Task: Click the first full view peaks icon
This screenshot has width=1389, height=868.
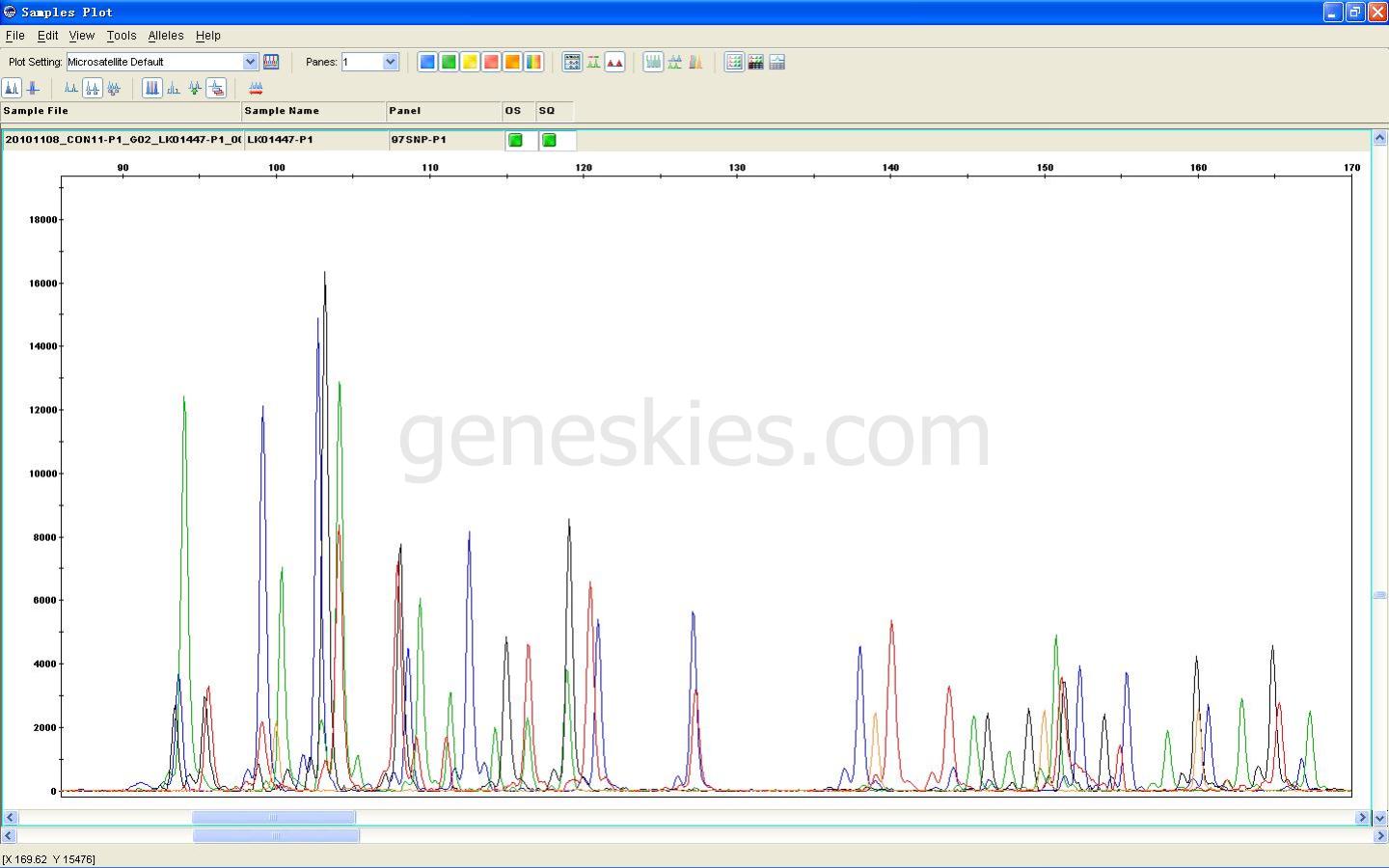Action: pos(12,88)
